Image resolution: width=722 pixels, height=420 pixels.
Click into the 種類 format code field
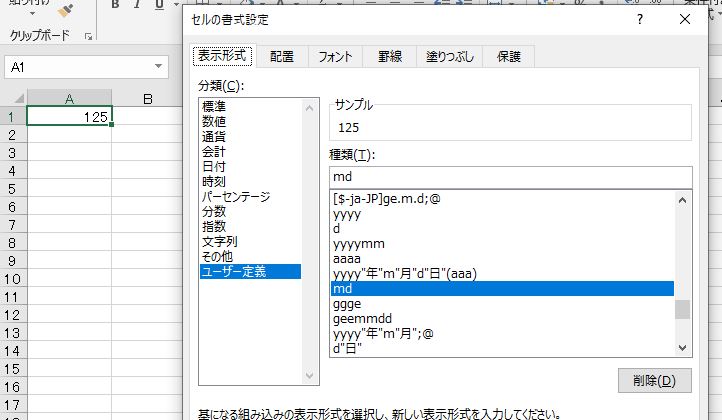(x=511, y=177)
